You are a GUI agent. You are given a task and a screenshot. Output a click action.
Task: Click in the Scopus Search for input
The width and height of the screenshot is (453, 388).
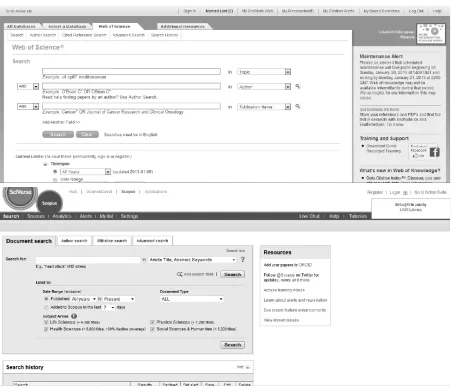point(88,259)
